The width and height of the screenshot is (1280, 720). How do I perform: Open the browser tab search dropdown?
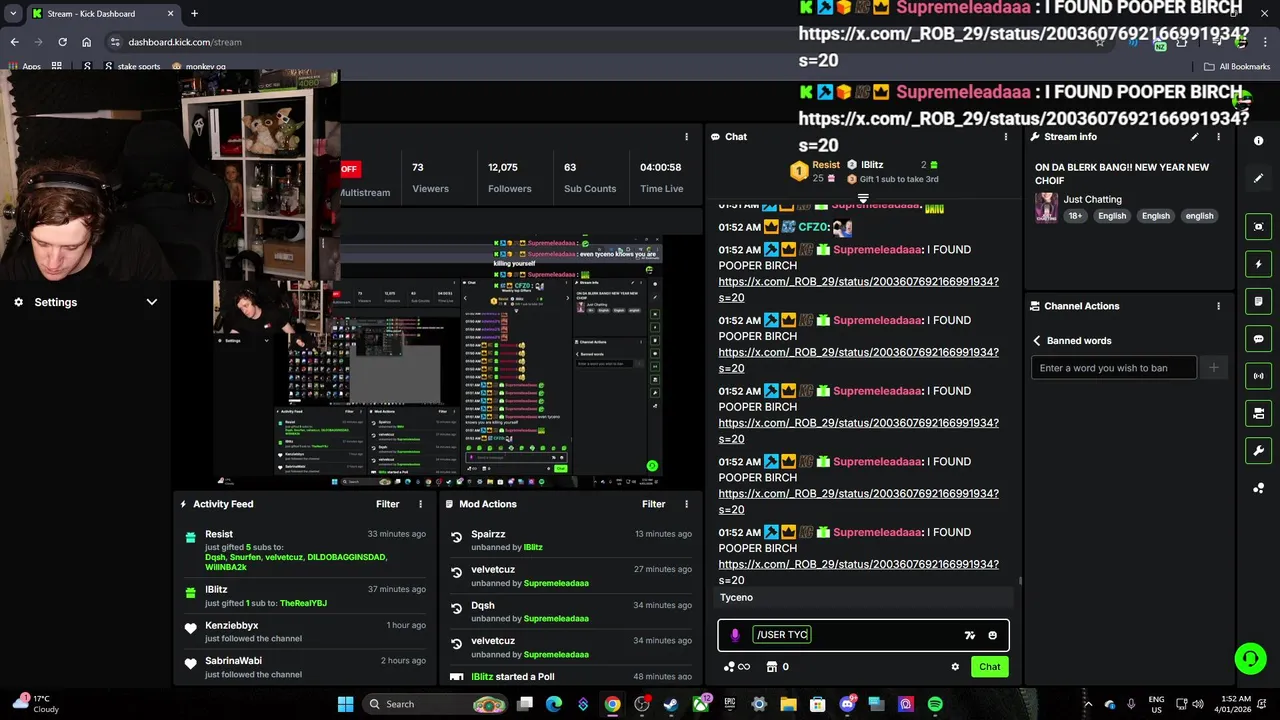click(x=13, y=13)
